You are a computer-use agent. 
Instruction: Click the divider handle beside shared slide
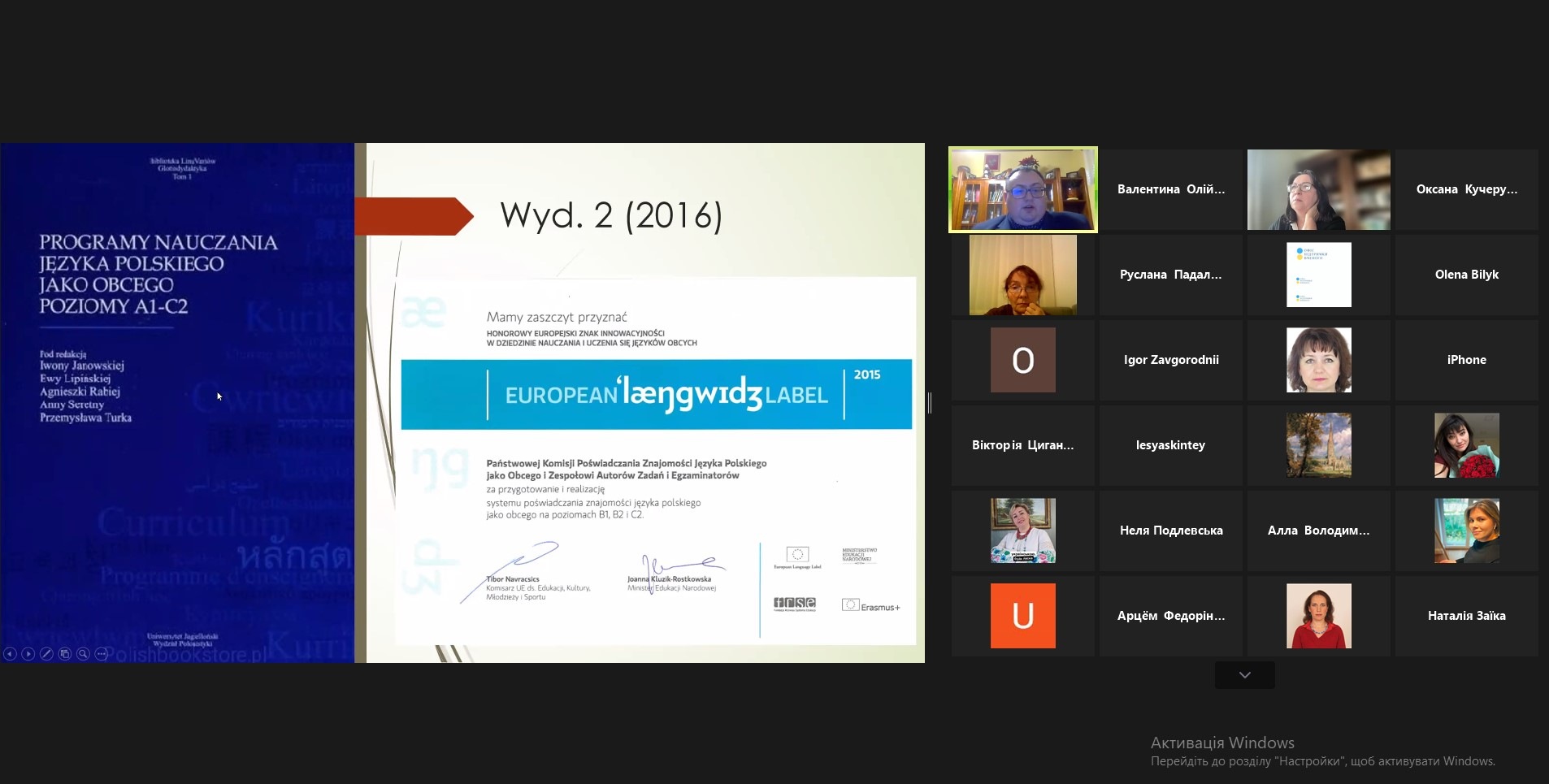(929, 402)
